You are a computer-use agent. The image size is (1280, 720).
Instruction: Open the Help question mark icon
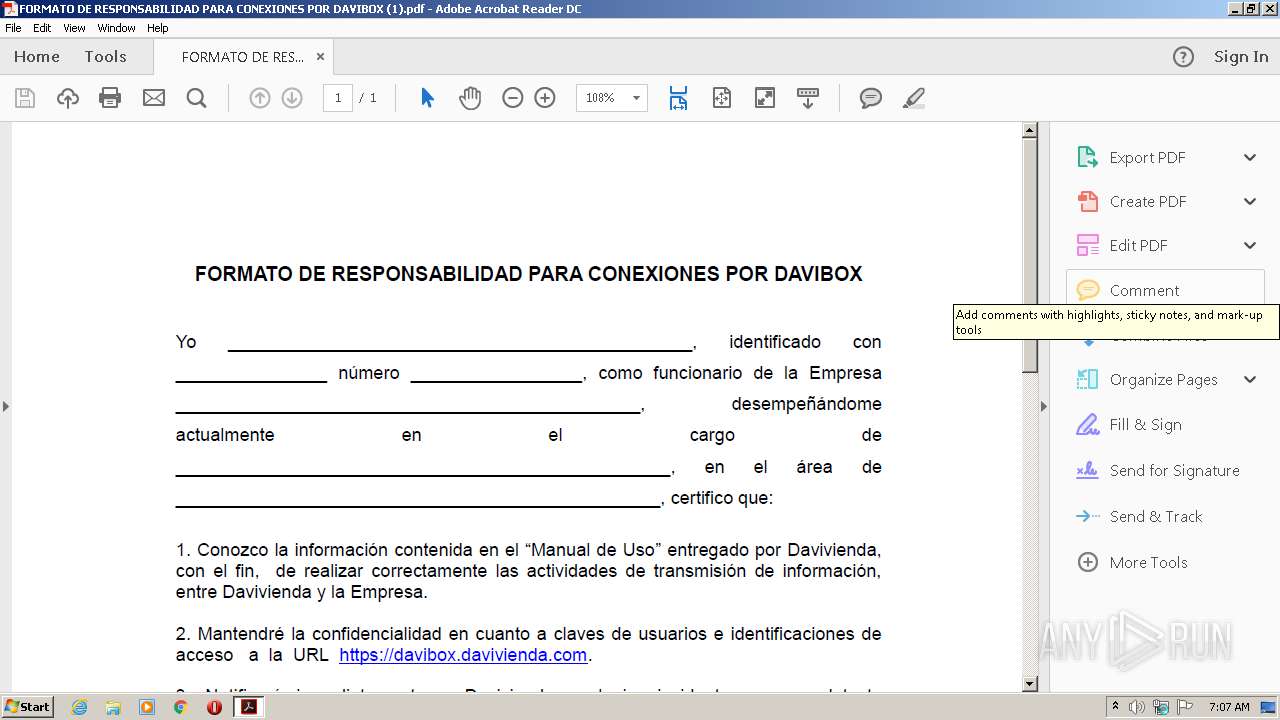[x=1183, y=57]
